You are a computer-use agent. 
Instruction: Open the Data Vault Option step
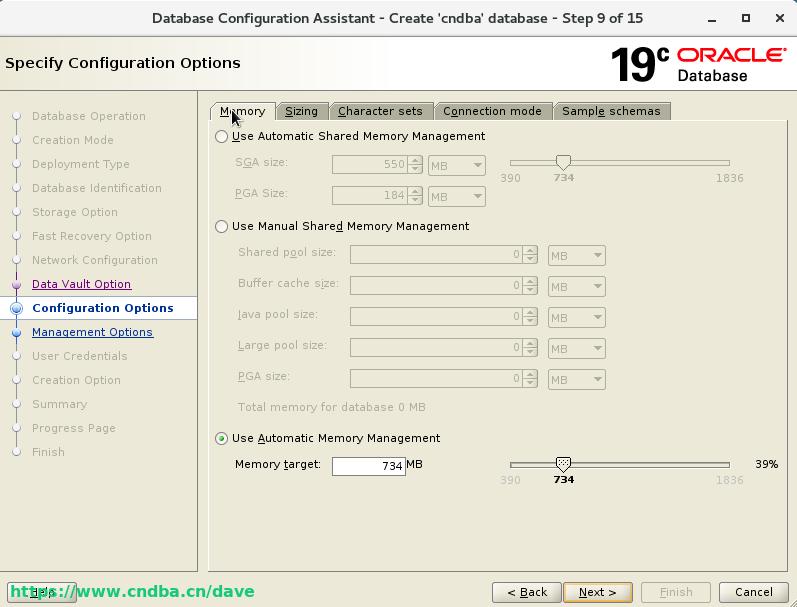tap(81, 284)
